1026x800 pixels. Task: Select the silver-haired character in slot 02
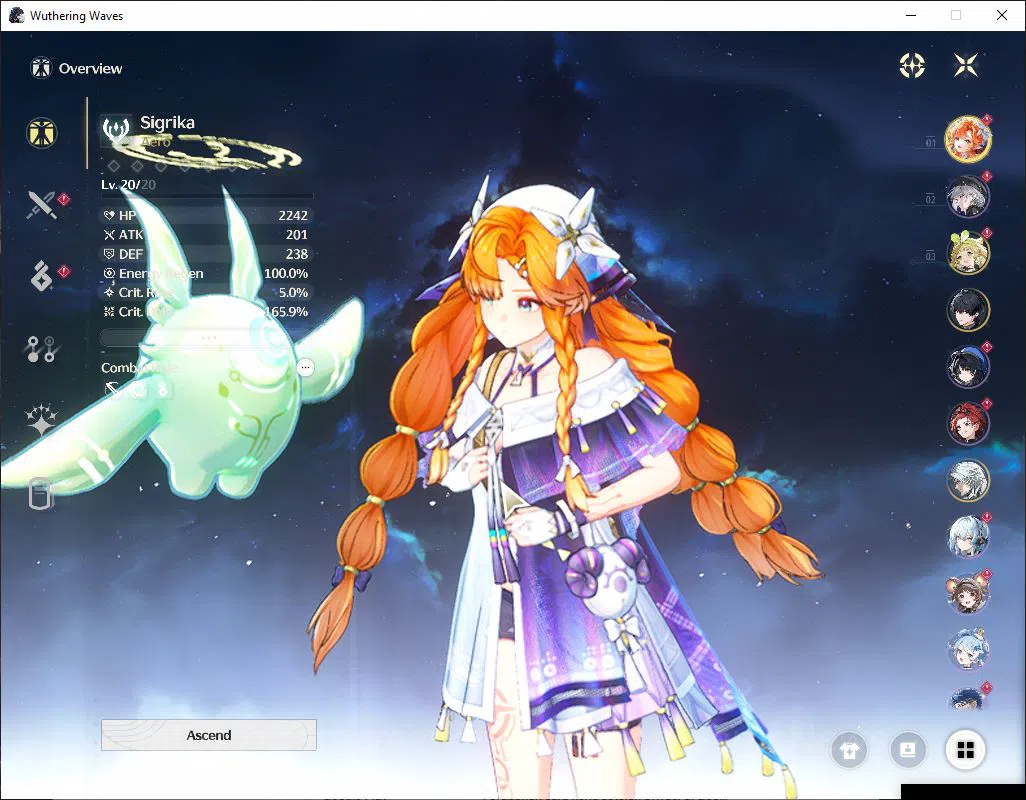coord(968,196)
